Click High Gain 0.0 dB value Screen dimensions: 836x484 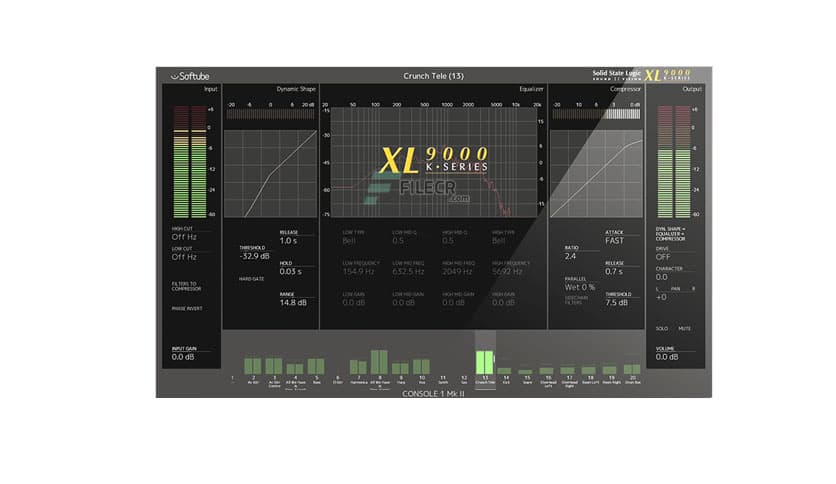pos(503,303)
